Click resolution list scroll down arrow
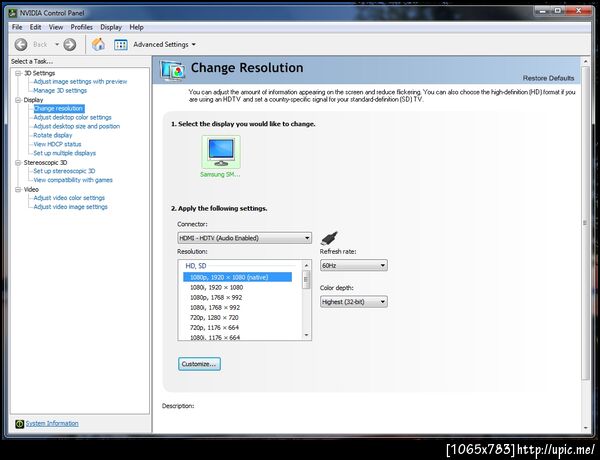This screenshot has width=600, height=460. (x=306, y=335)
